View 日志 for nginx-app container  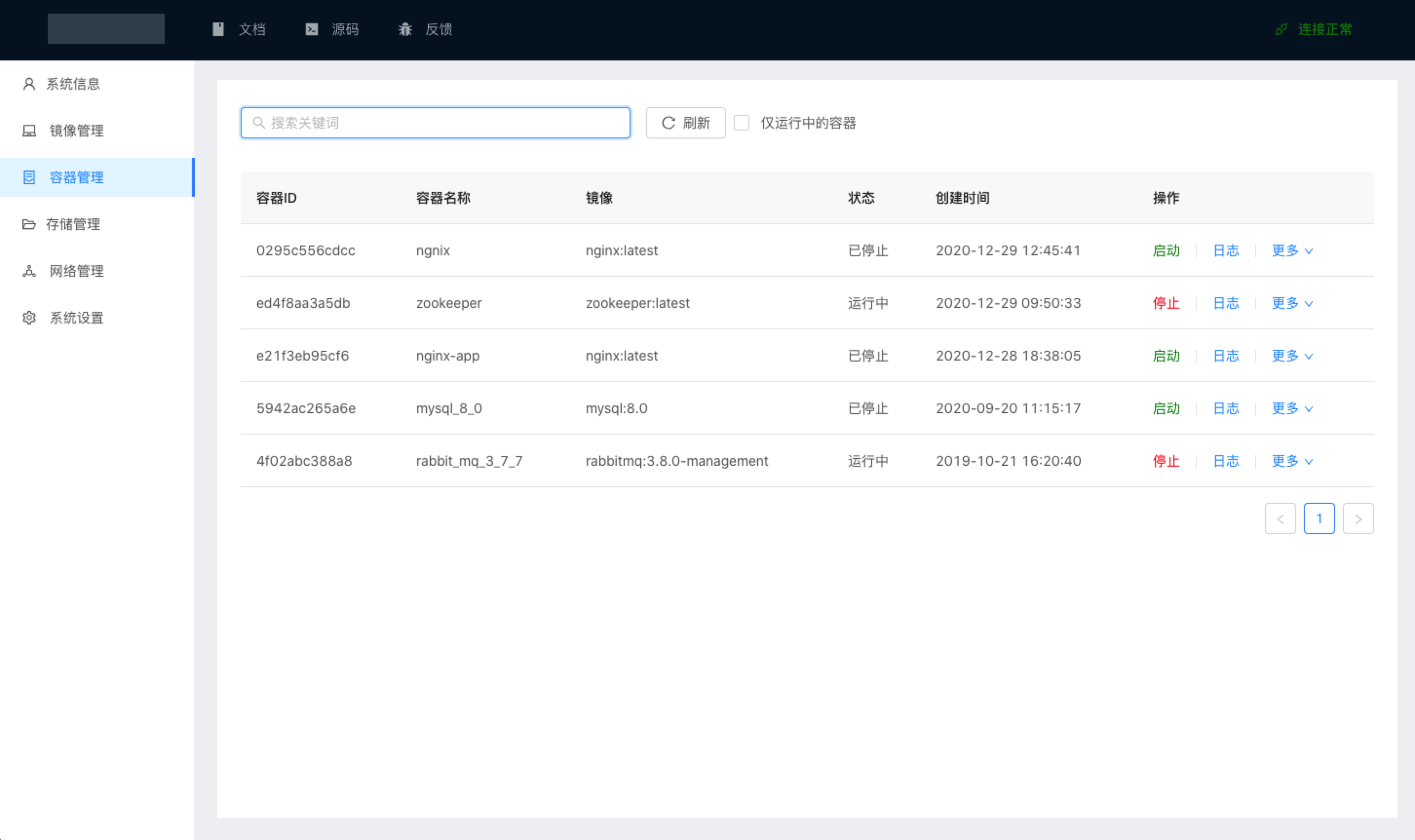coord(1226,356)
